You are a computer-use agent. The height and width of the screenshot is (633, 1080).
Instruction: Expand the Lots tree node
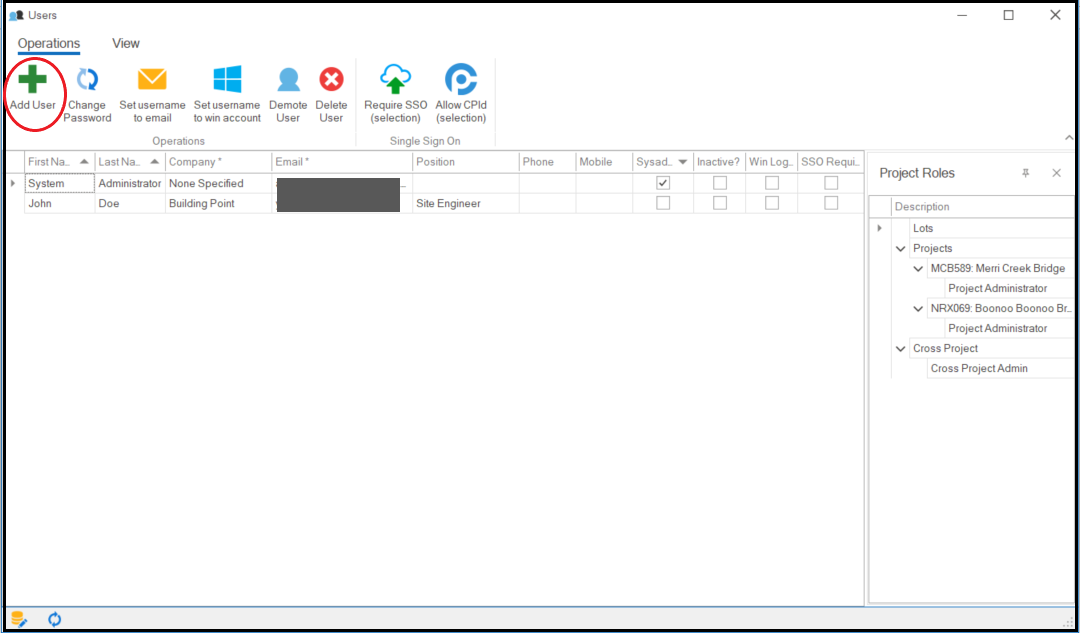click(880, 228)
